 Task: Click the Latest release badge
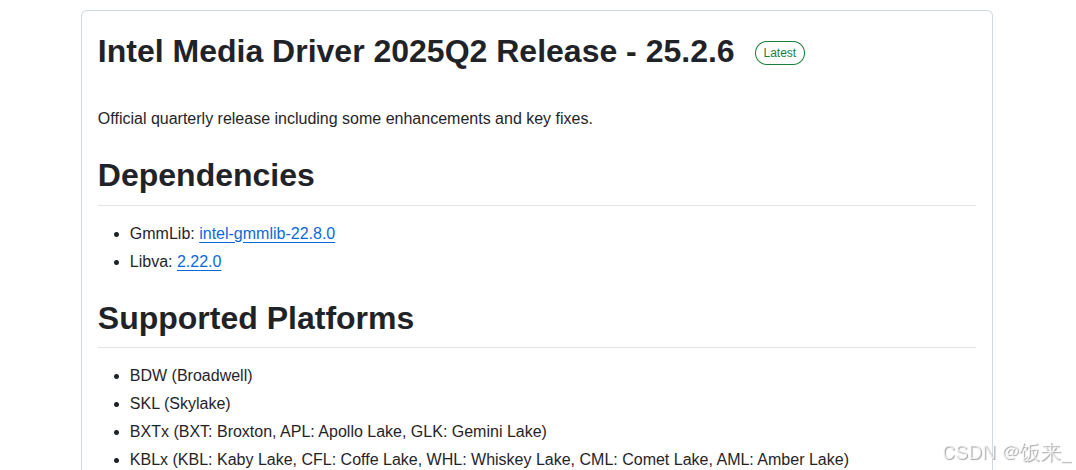pyautogui.click(x=780, y=53)
